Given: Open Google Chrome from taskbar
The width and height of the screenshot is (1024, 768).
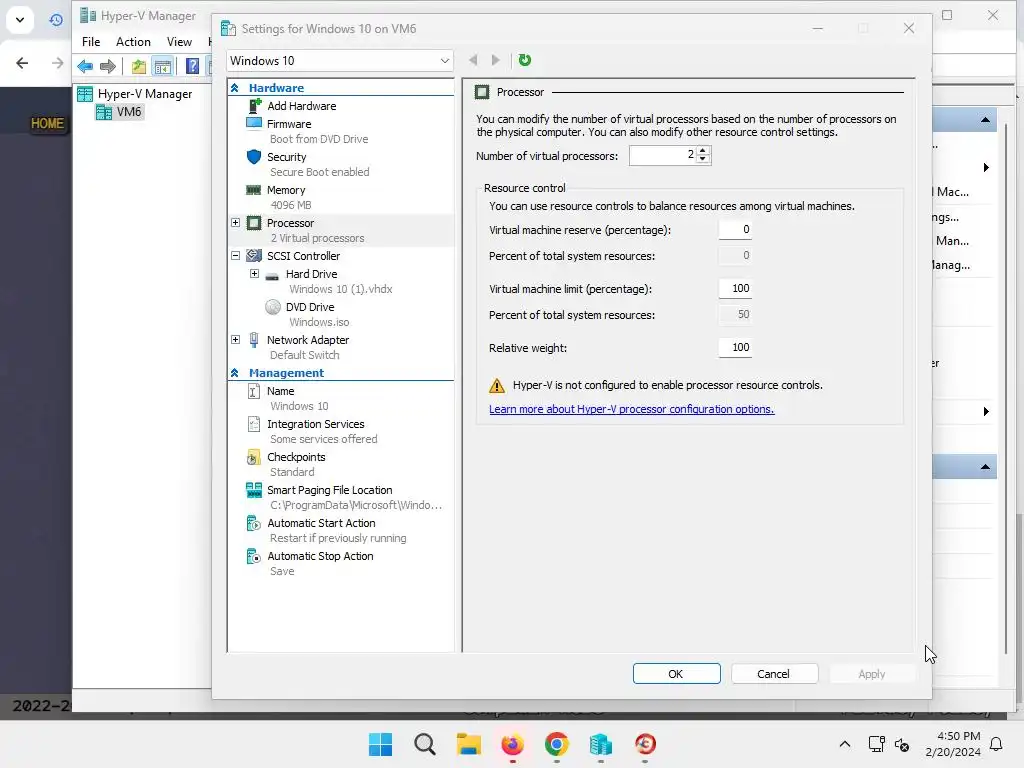Looking at the screenshot, I should point(556,744).
